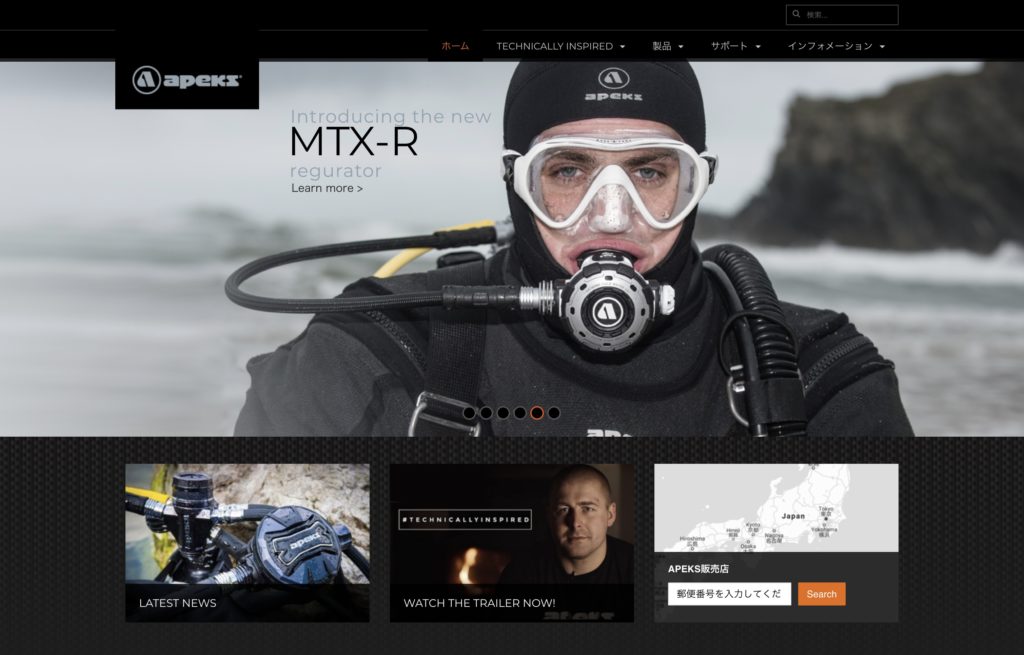The height and width of the screenshot is (655, 1024).
Task: Go to the ホーム menu item
Action: (455, 46)
